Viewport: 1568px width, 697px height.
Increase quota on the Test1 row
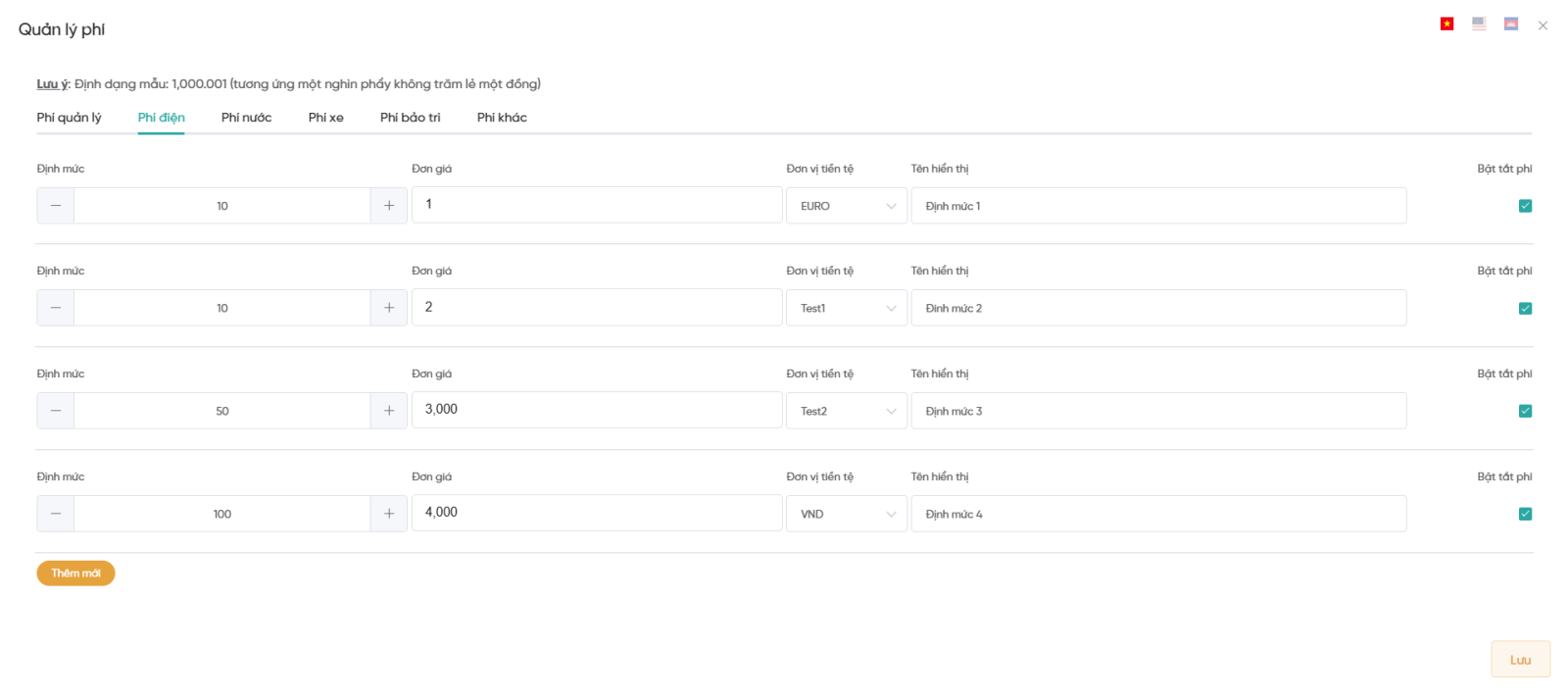[x=389, y=308]
